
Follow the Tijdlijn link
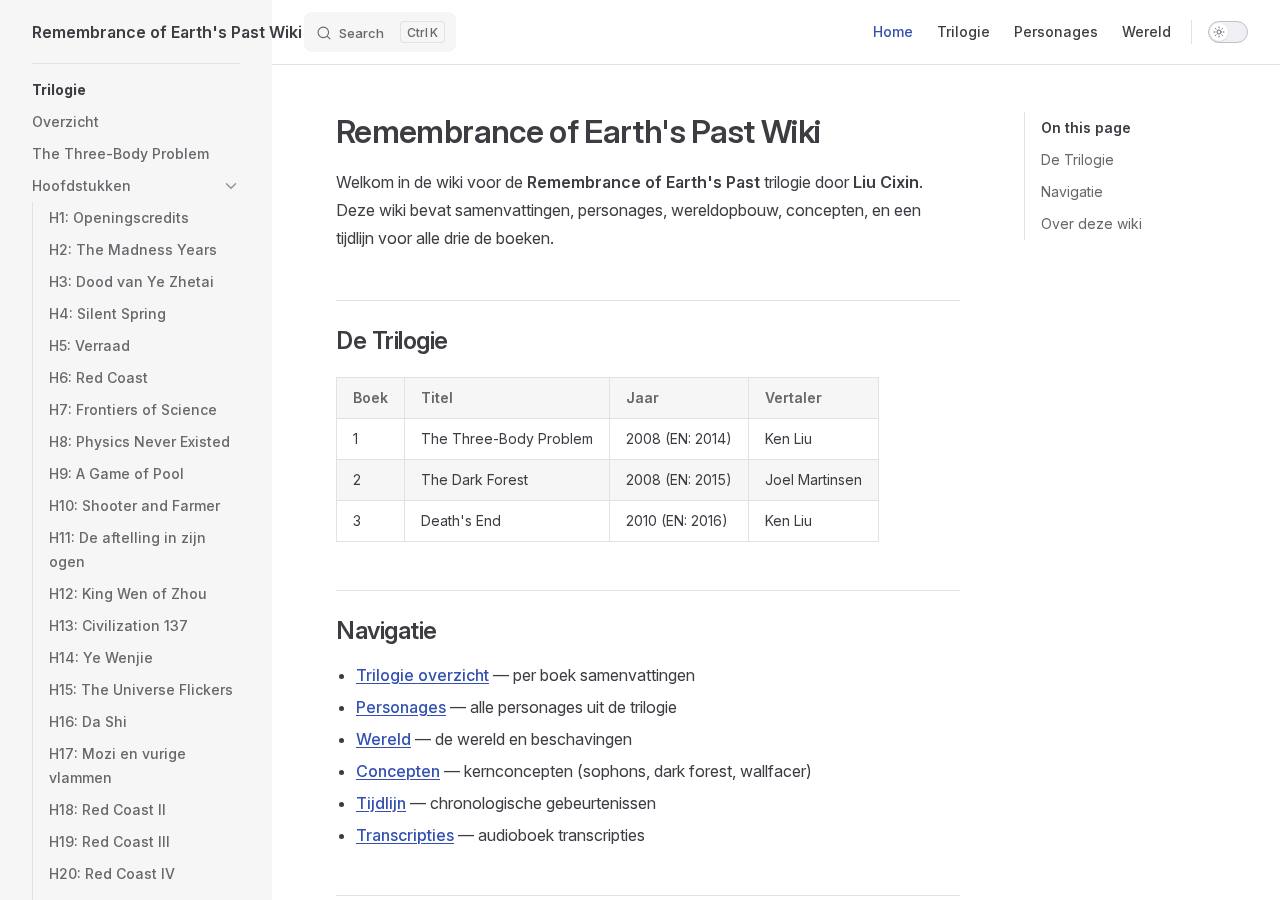381,803
